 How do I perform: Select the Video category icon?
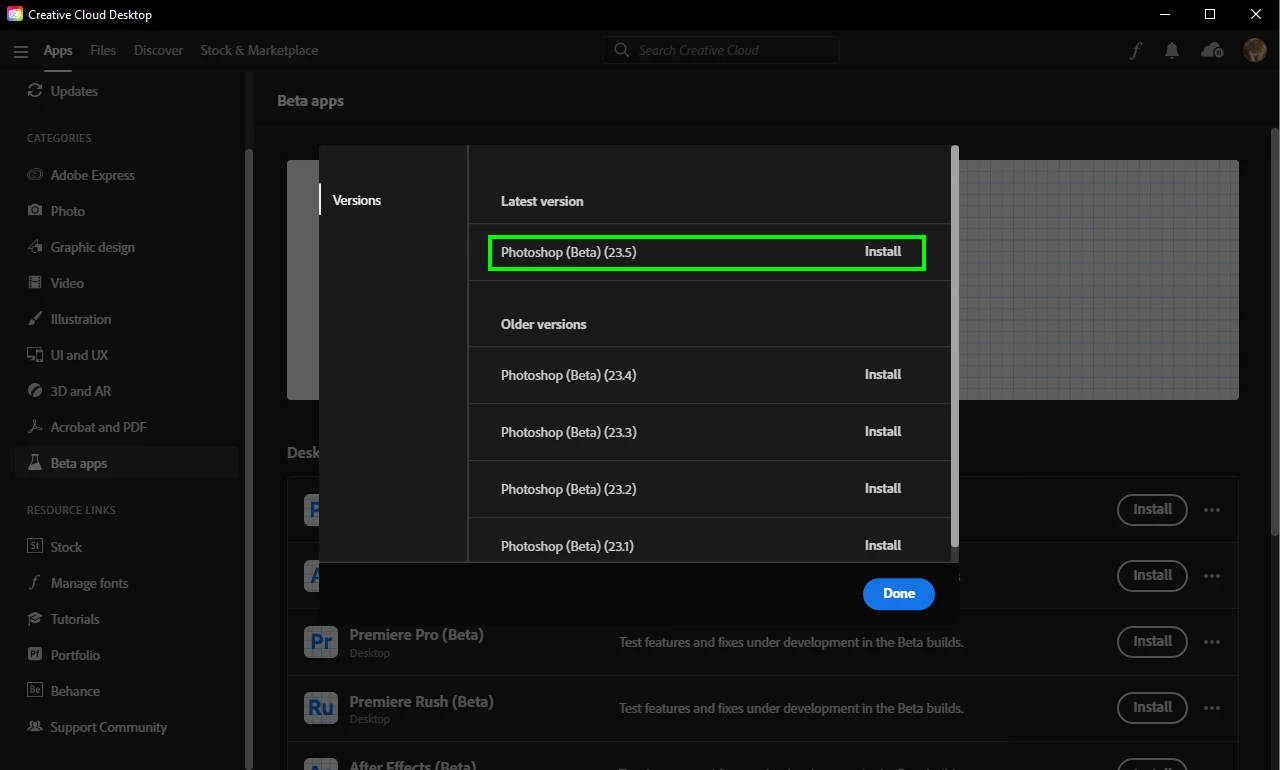coord(35,283)
